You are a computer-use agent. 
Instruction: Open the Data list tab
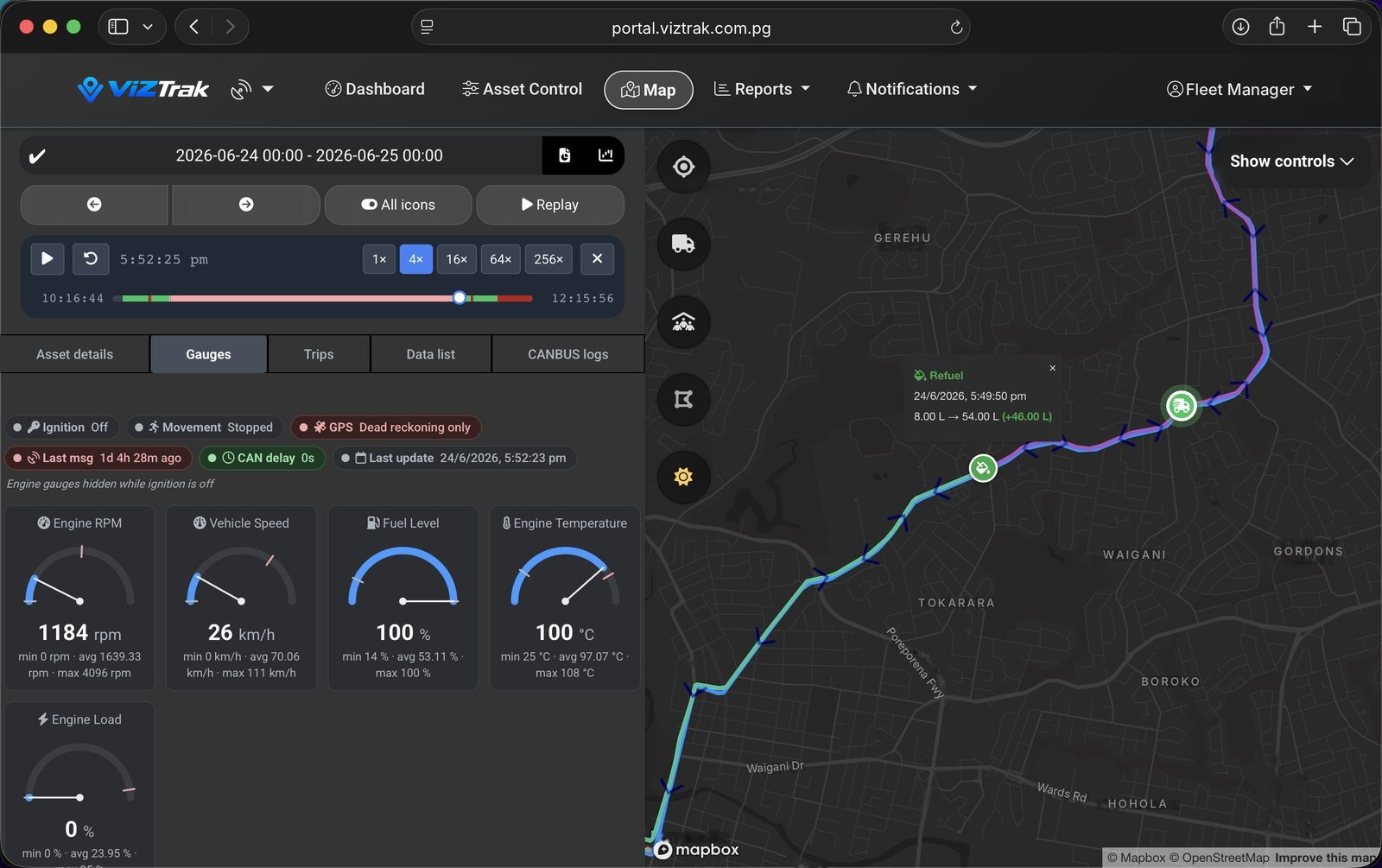(431, 354)
